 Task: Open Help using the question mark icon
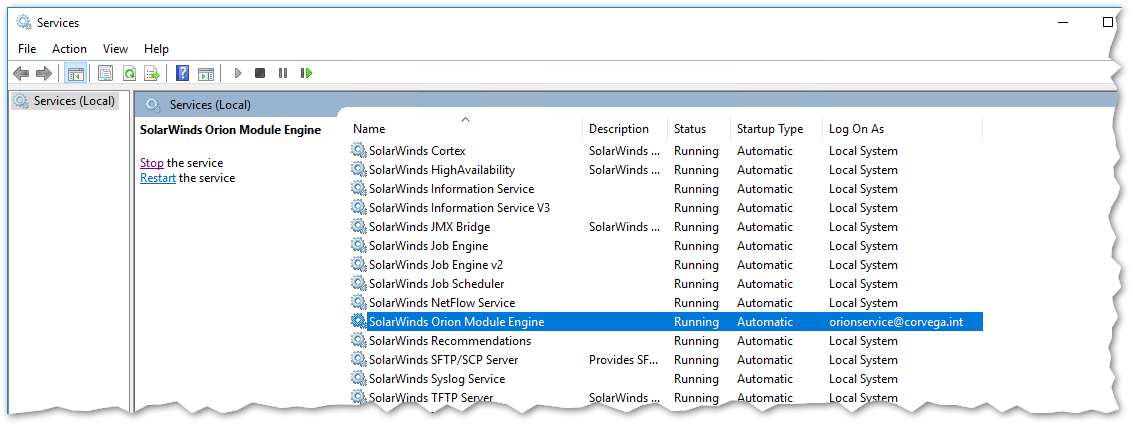click(183, 73)
